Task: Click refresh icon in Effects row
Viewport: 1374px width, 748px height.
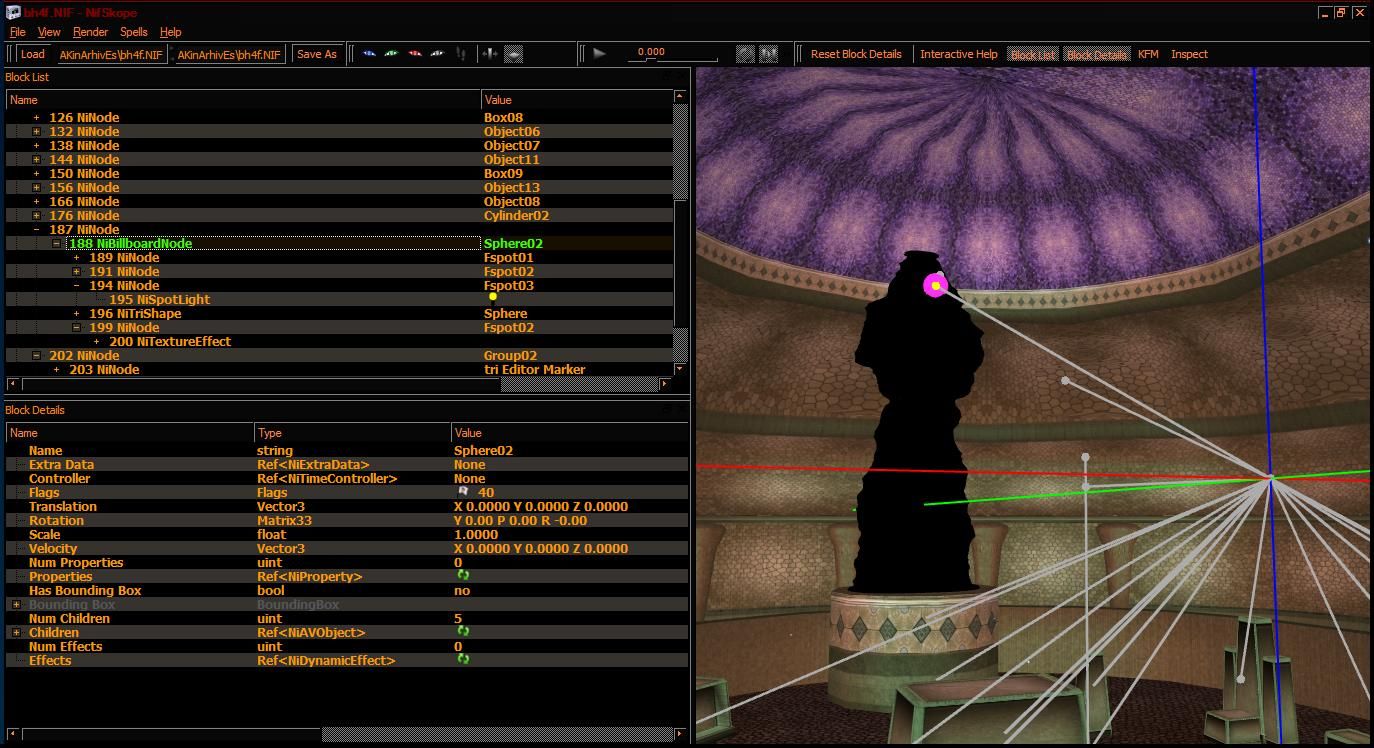Action: coord(463,660)
